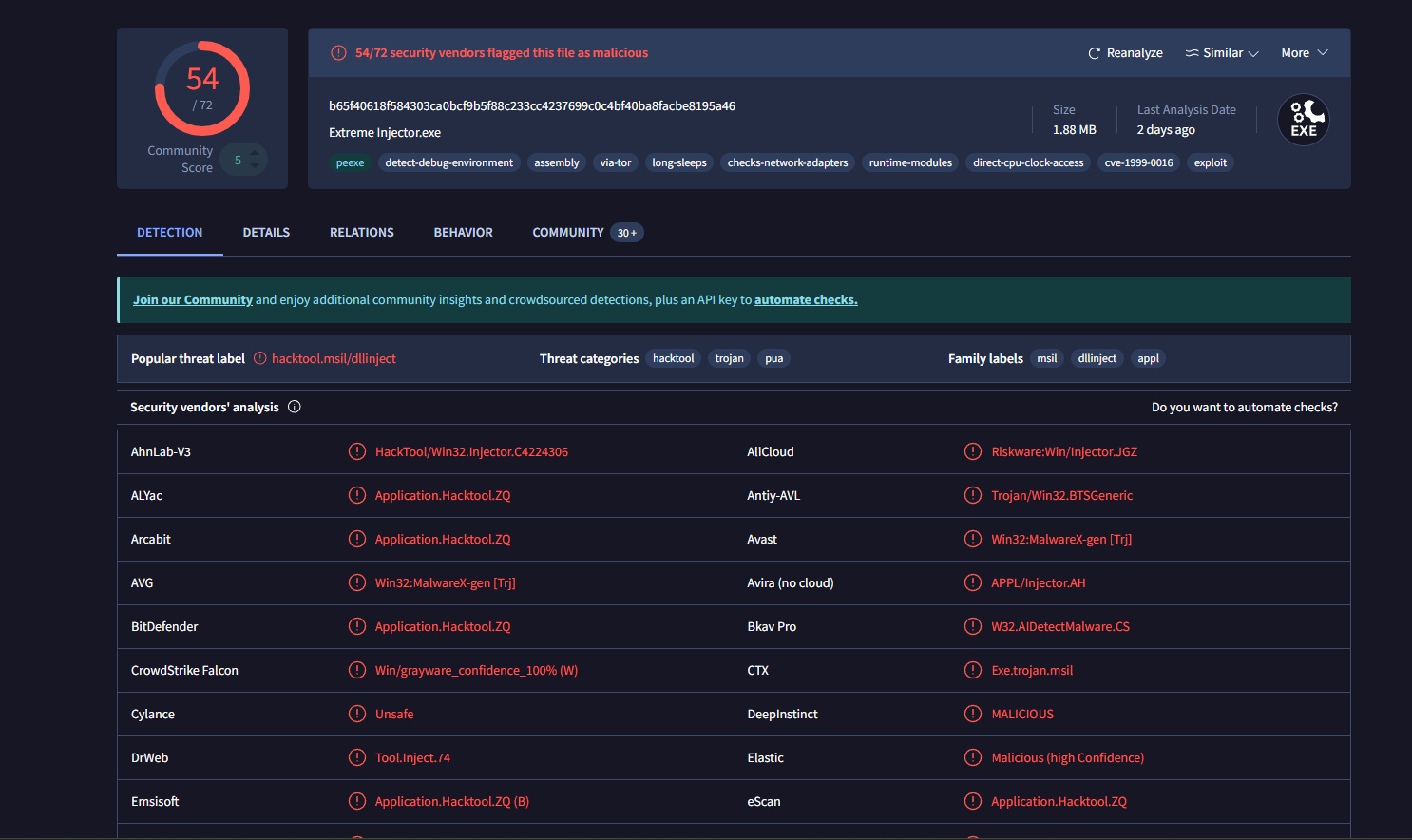Open the Behavior tab
Image resolution: width=1412 pixels, height=840 pixels.
tap(463, 233)
